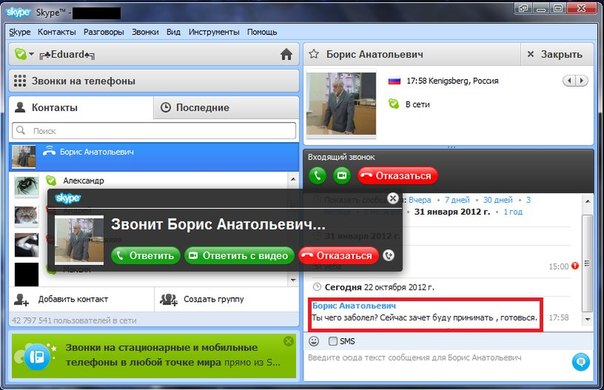
Task: Open dial pad icon for Звонки на телефоны
Action: click(x=20, y=81)
